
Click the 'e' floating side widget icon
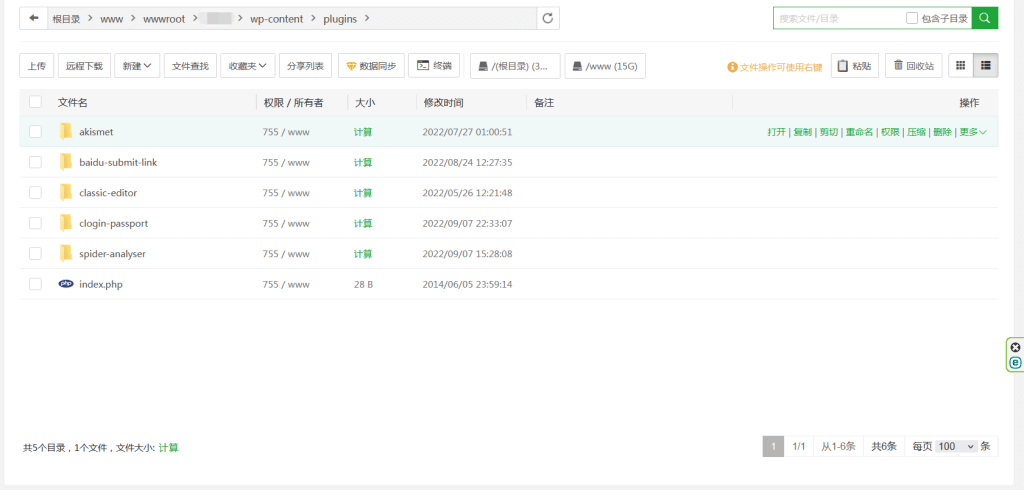(x=1016, y=363)
